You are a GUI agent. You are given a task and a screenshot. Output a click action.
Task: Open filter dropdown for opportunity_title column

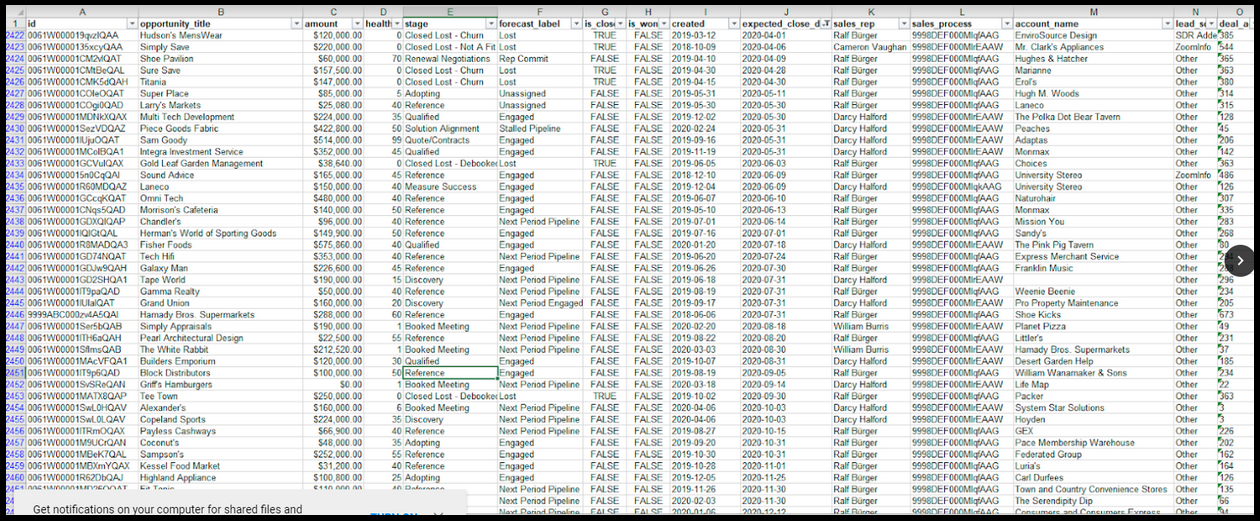click(x=296, y=23)
